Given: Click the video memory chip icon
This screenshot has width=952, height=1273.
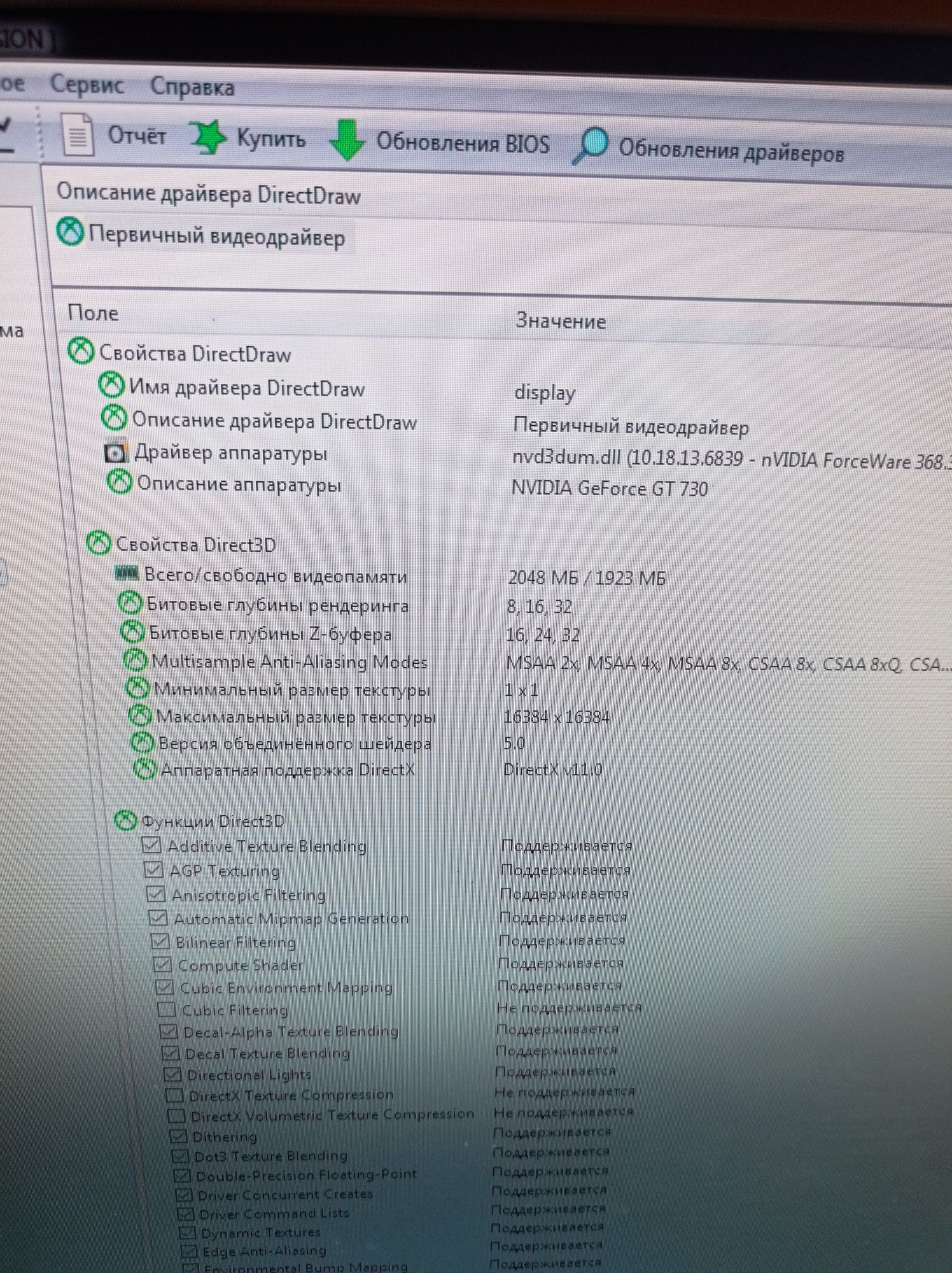Looking at the screenshot, I should tap(127, 573).
